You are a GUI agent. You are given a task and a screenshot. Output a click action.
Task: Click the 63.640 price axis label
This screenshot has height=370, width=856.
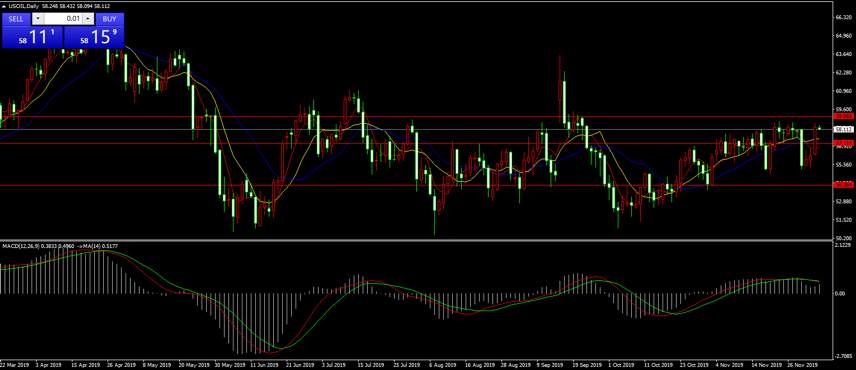pos(843,55)
